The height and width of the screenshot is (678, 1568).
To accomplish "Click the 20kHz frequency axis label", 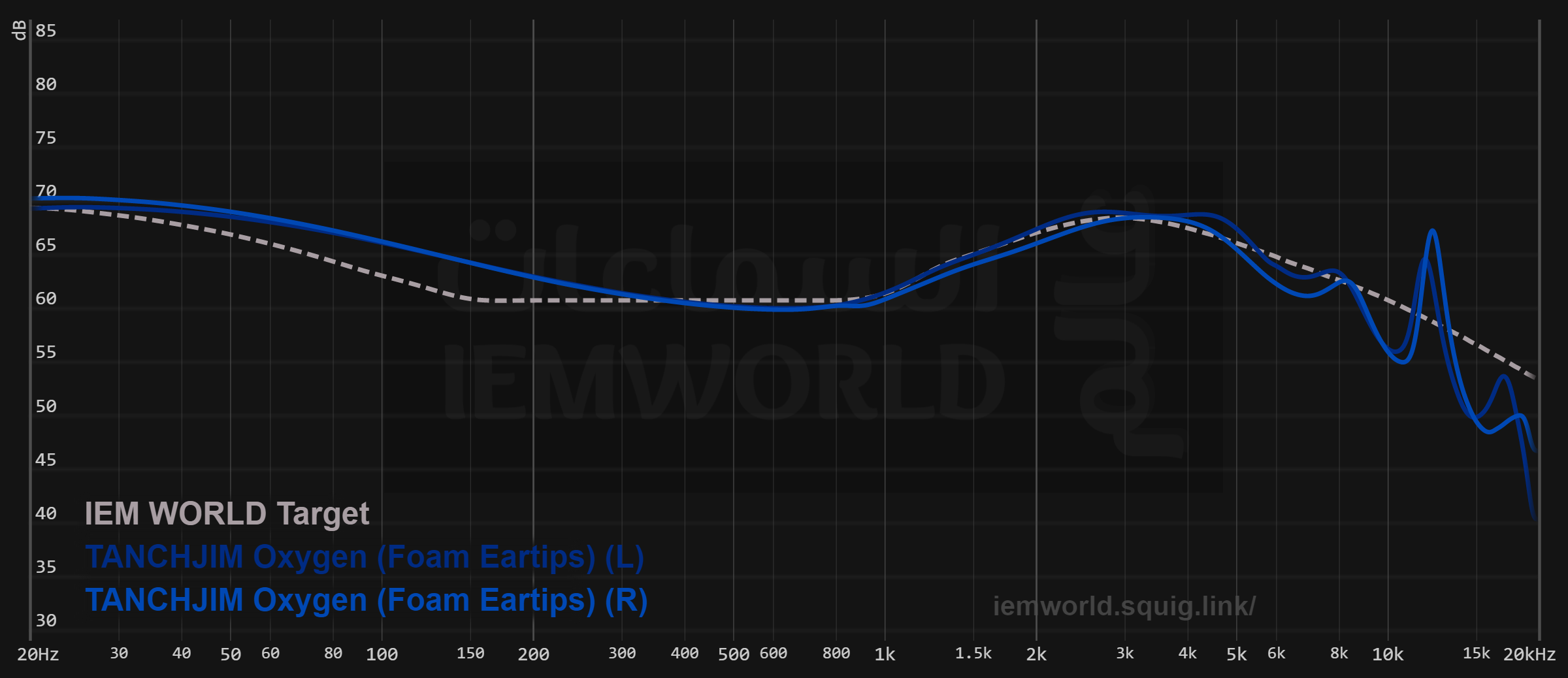I will (1529, 654).
